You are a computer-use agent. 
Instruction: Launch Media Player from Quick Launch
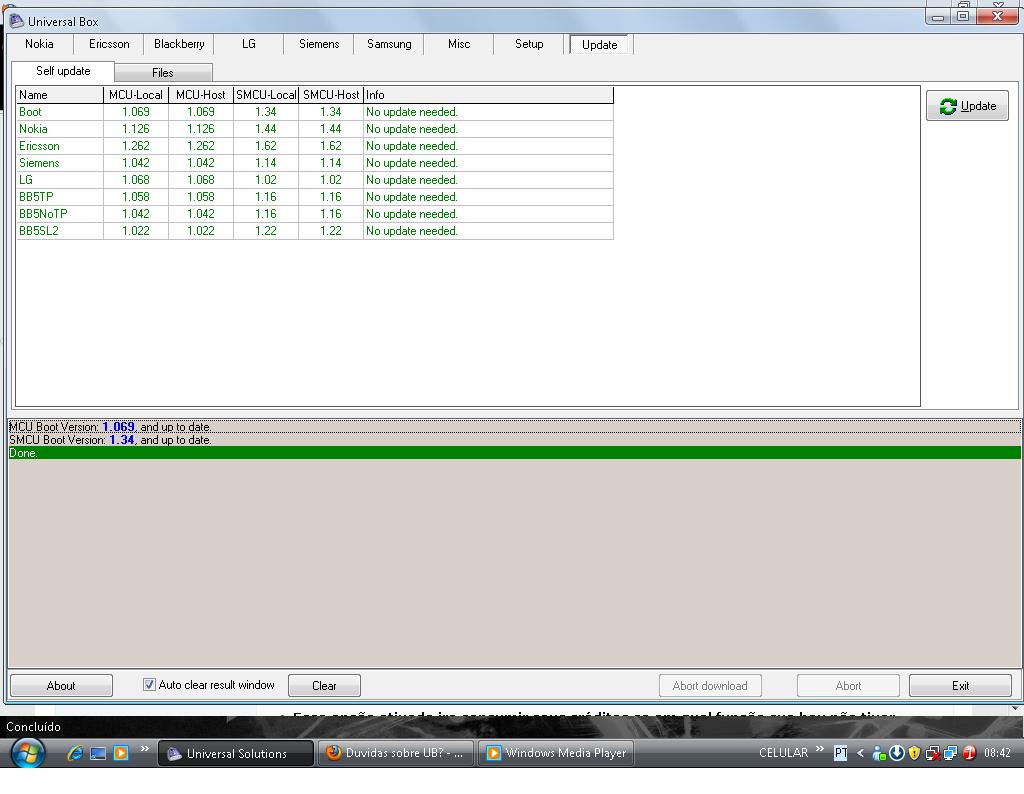tap(121, 754)
